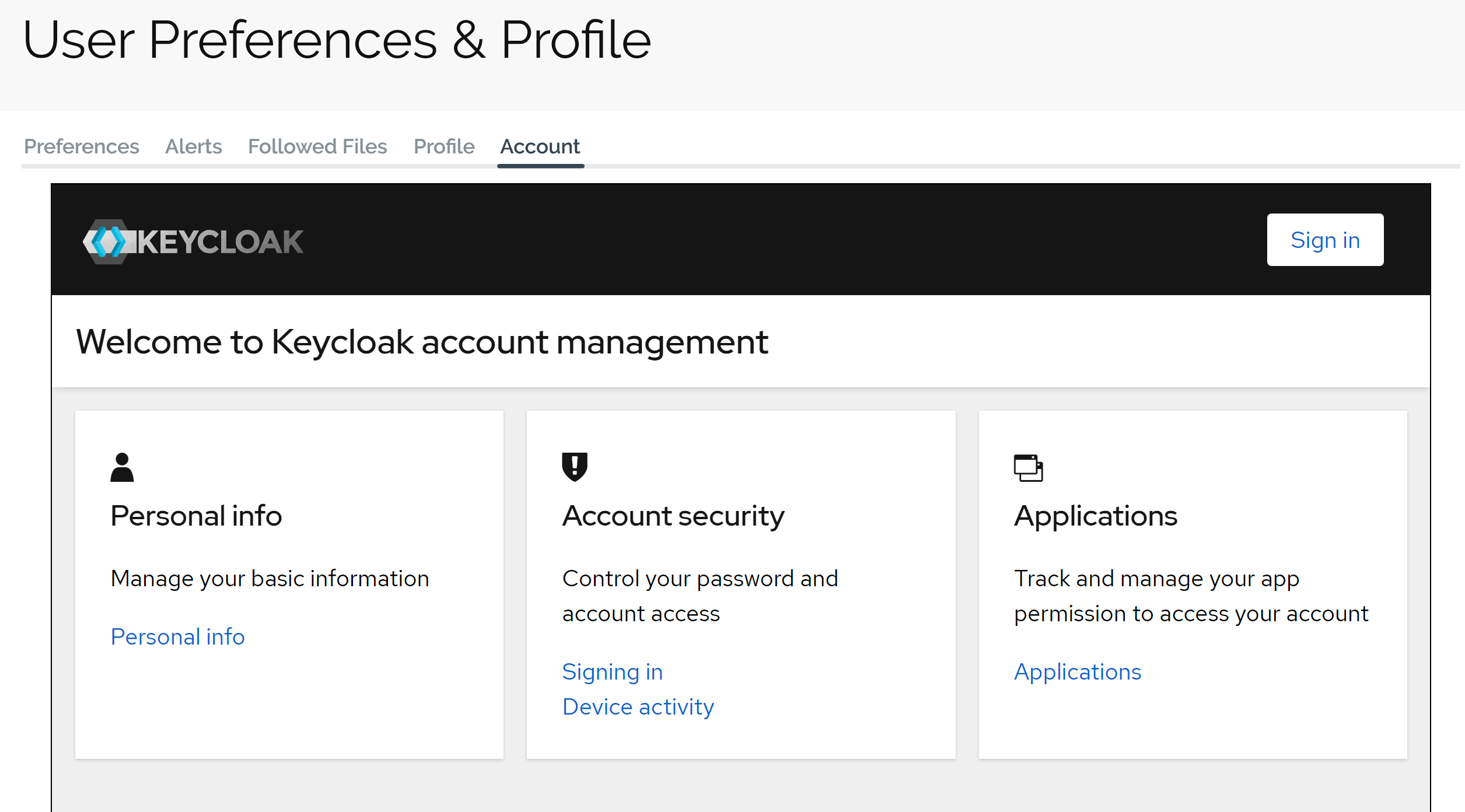Click the User Preferences & Profile title
The width and height of the screenshot is (1465, 812).
click(337, 40)
